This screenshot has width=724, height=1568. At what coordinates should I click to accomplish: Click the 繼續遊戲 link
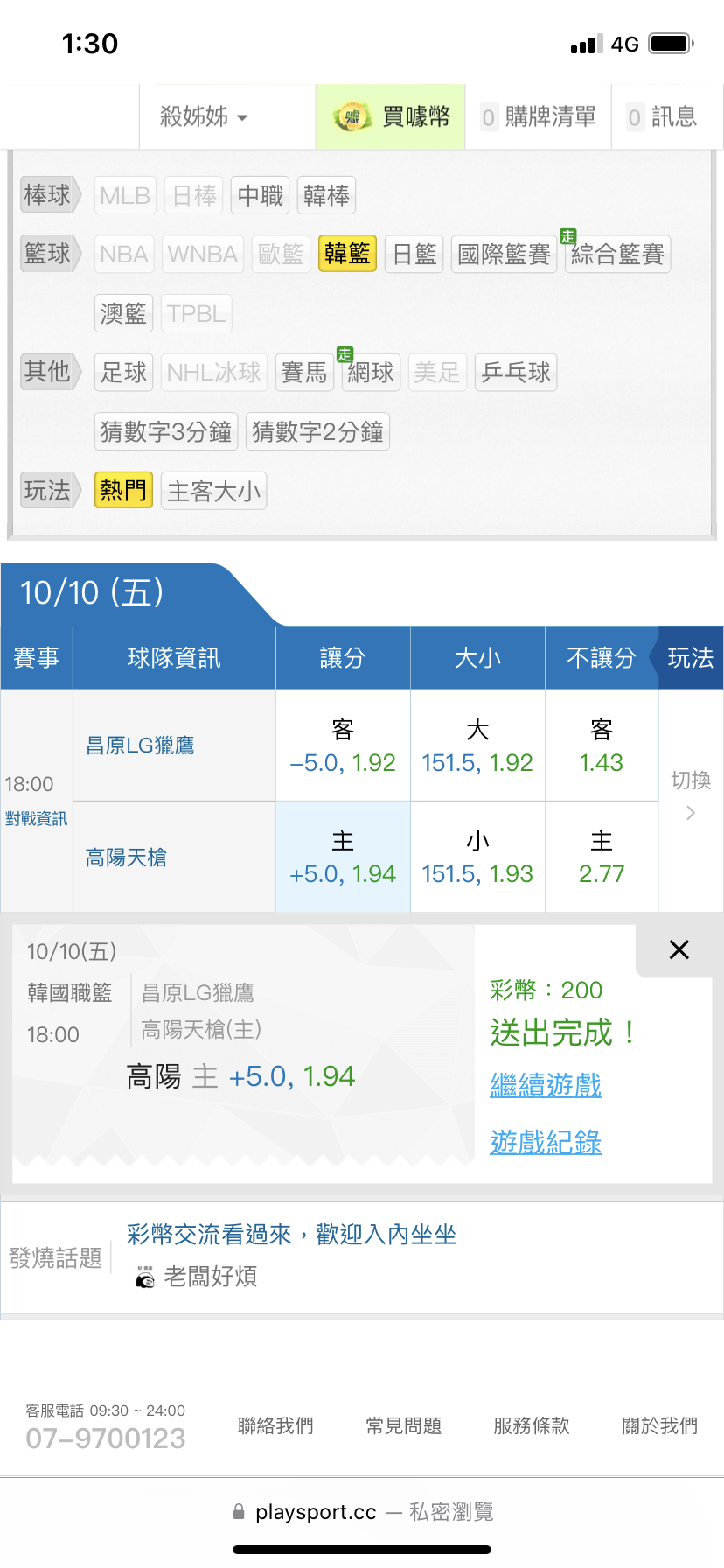(x=546, y=1085)
